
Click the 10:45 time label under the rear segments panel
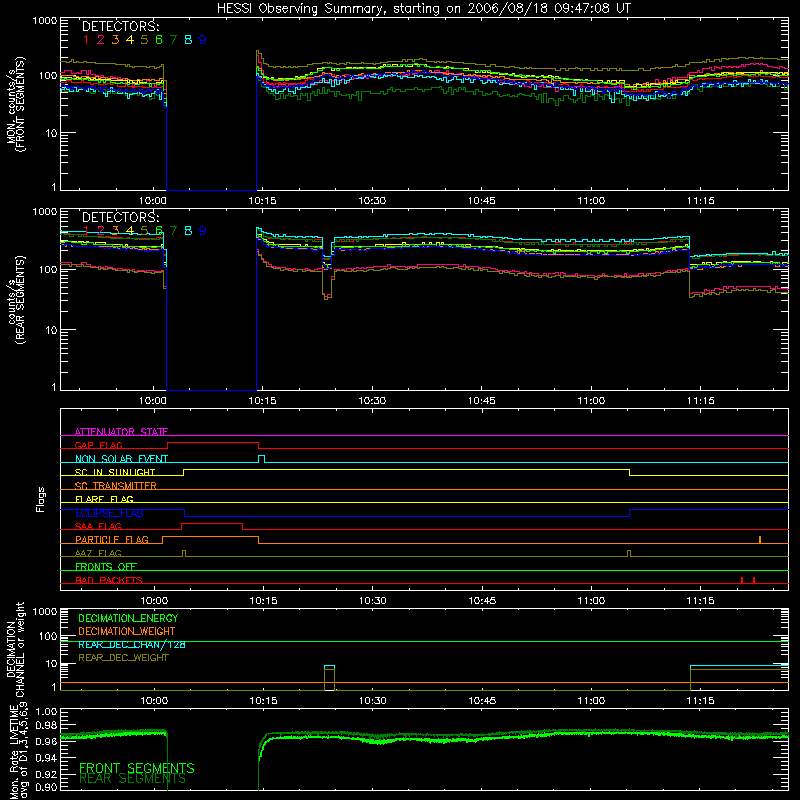tap(482, 401)
